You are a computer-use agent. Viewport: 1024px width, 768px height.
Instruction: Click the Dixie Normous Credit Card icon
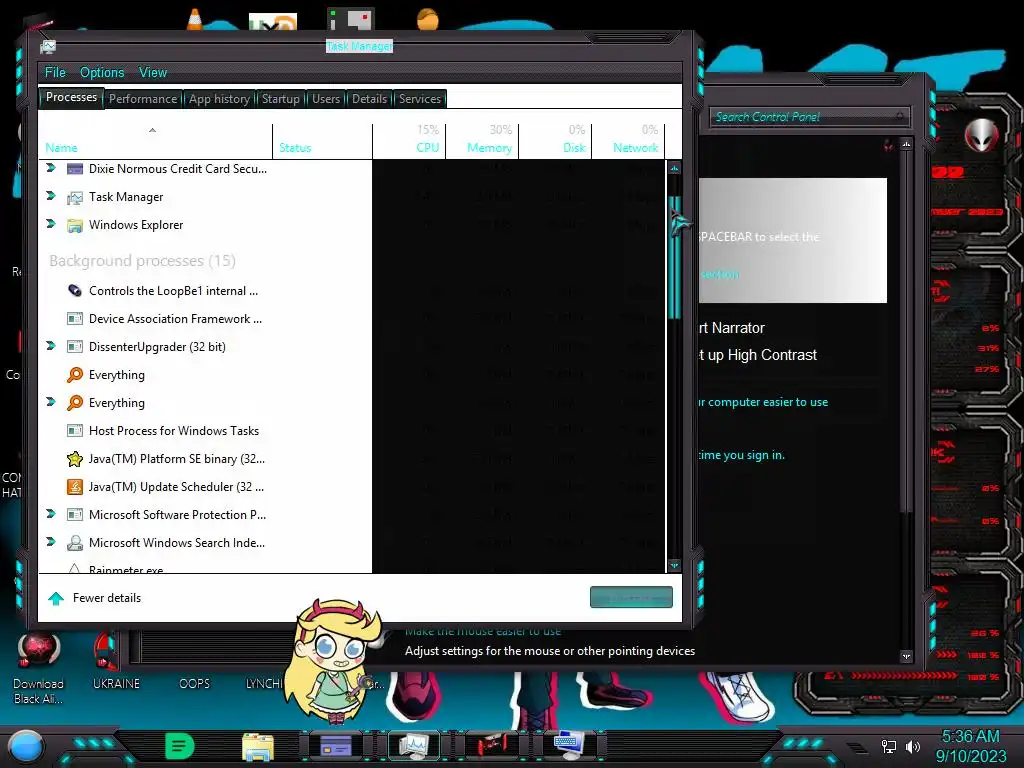pyautogui.click(x=75, y=169)
